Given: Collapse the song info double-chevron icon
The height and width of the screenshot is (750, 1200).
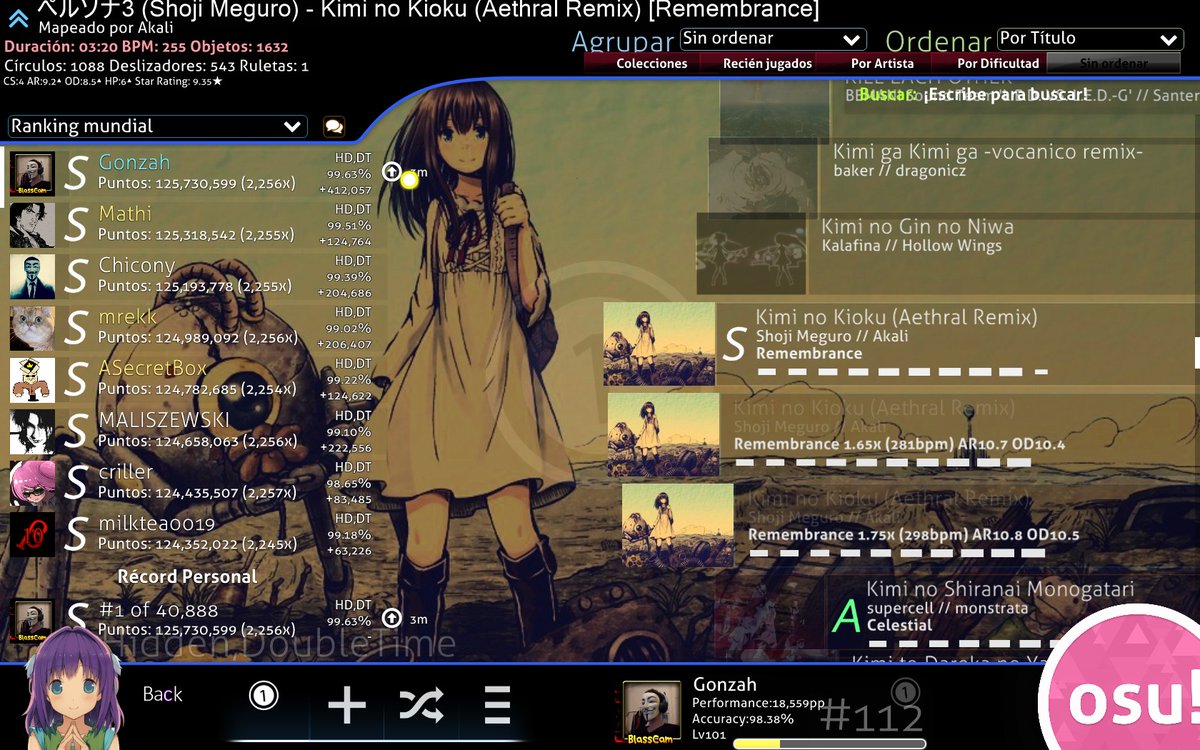Looking at the screenshot, I should pos(18,18).
